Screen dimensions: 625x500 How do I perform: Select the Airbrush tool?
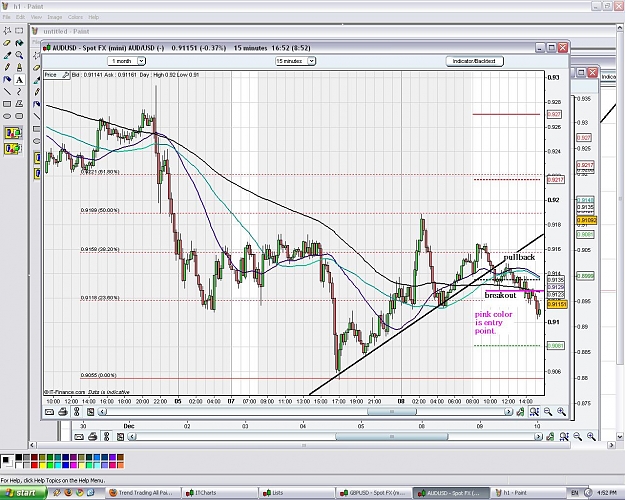click(x=7, y=79)
